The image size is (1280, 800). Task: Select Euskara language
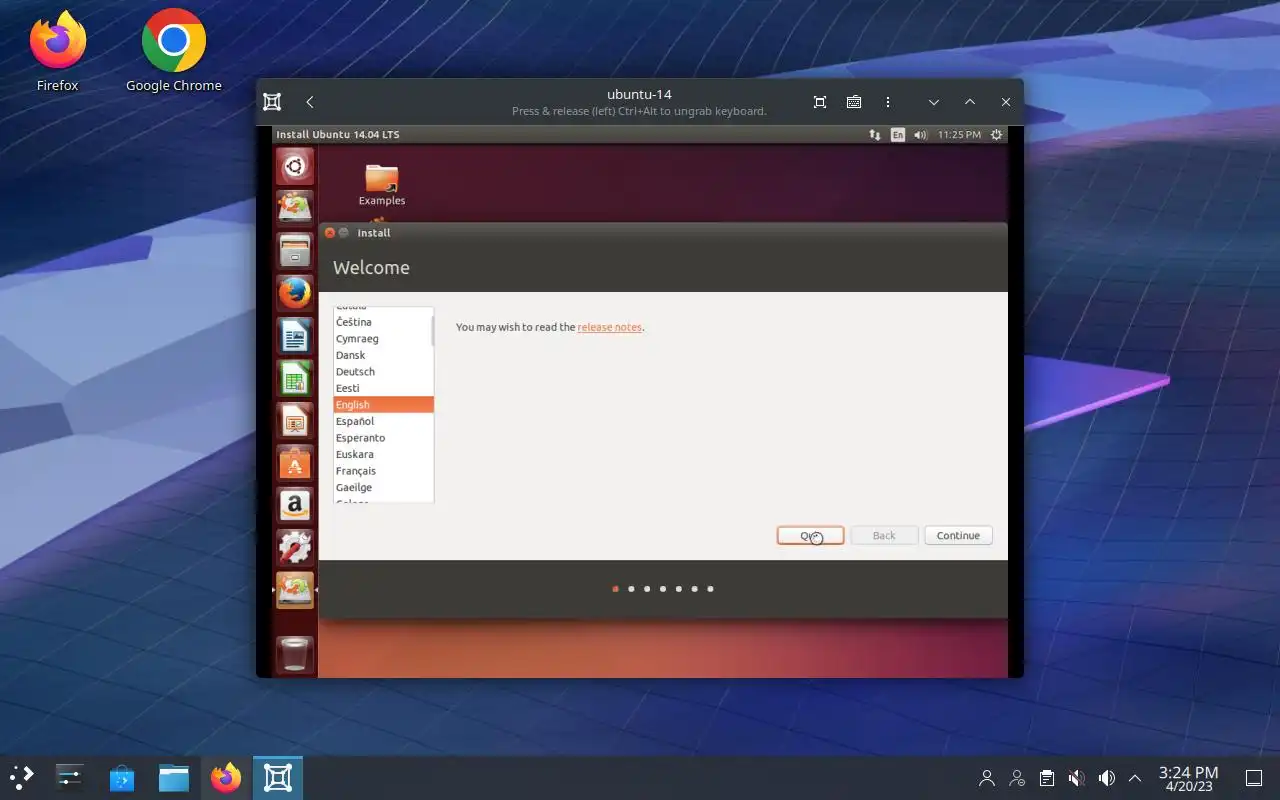[383, 454]
